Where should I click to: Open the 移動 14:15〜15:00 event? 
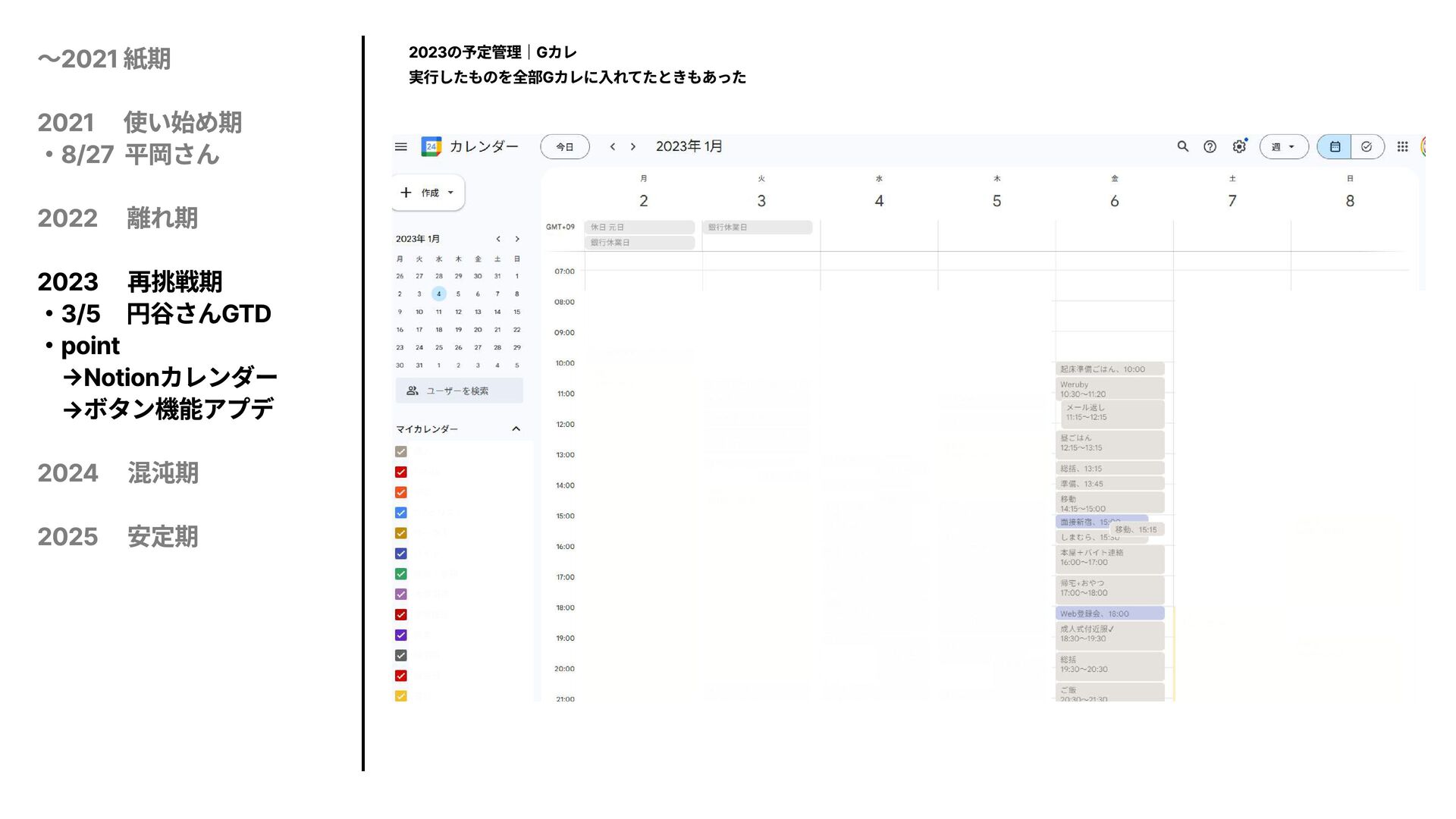pyautogui.click(x=1109, y=503)
